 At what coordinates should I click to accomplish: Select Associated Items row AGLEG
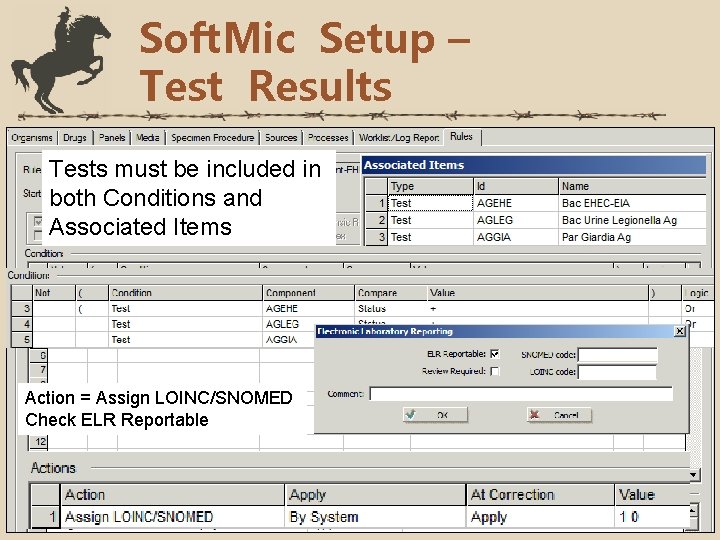535,220
